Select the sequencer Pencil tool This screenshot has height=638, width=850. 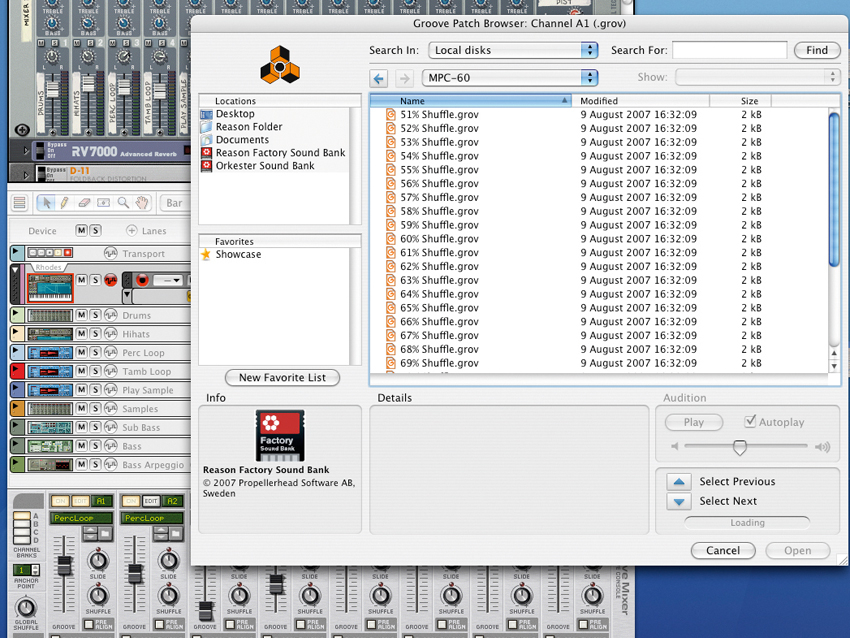click(x=64, y=203)
